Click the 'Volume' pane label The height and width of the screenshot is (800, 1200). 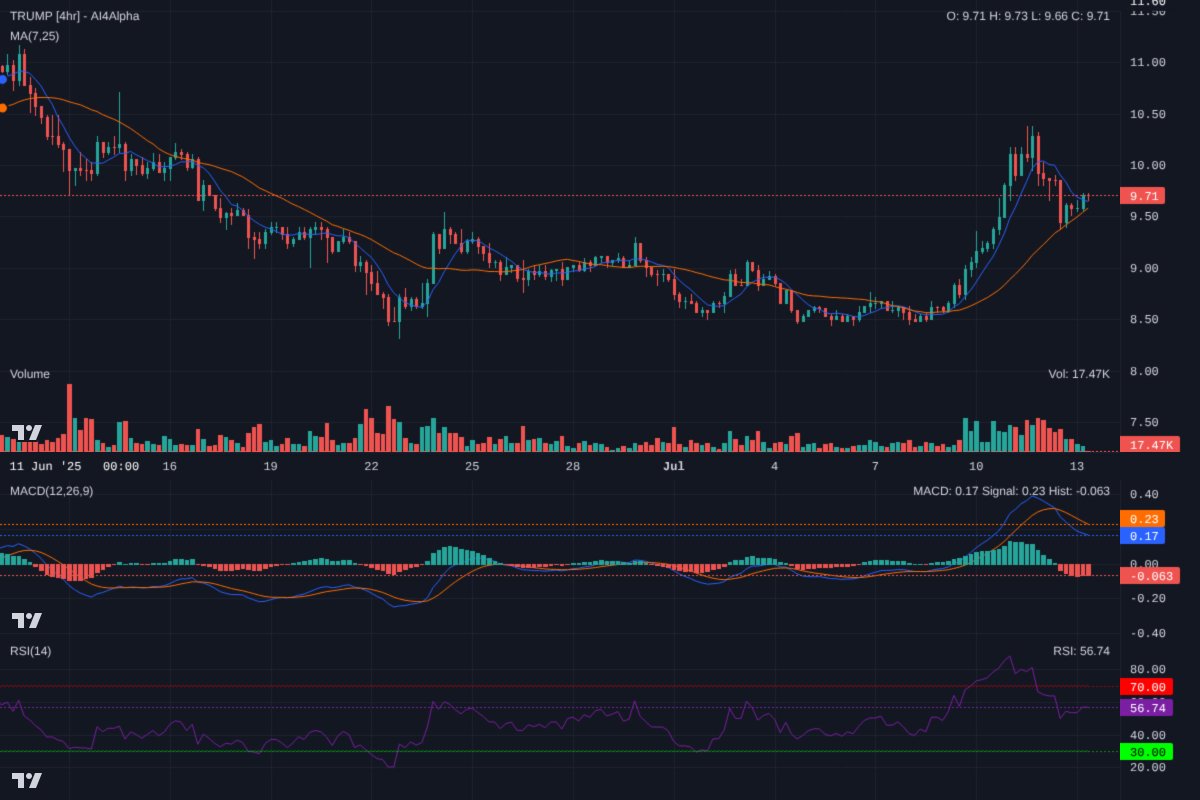[30, 374]
